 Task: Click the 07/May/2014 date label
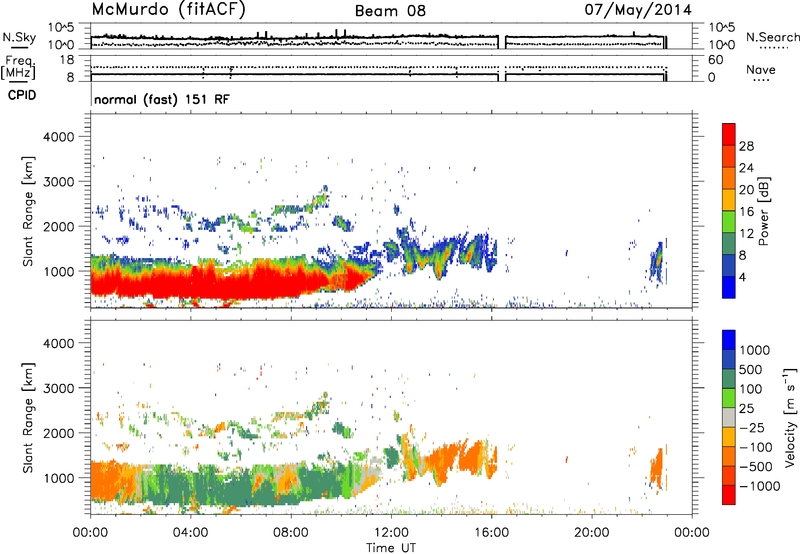pos(638,10)
